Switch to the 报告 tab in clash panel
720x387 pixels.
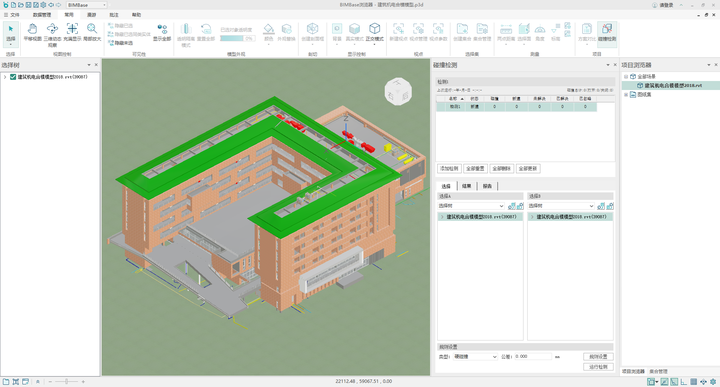[x=487, y=186]
